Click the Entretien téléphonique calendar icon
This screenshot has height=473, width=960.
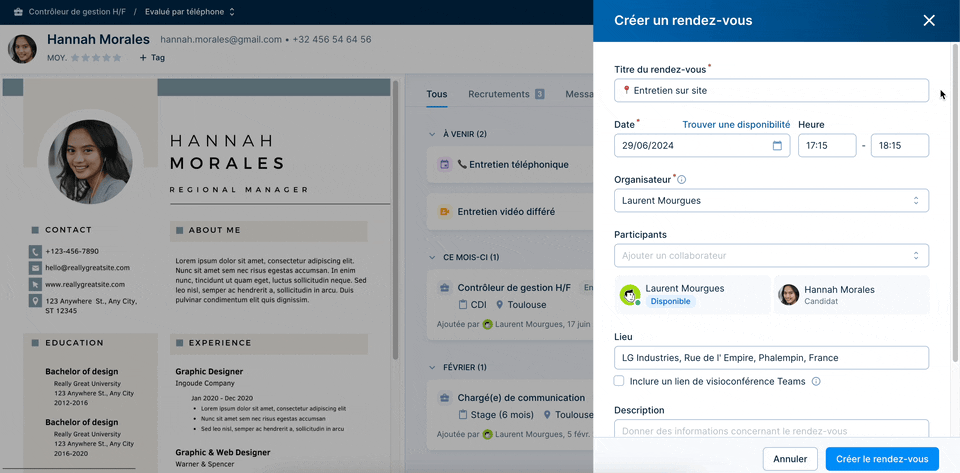444,164
